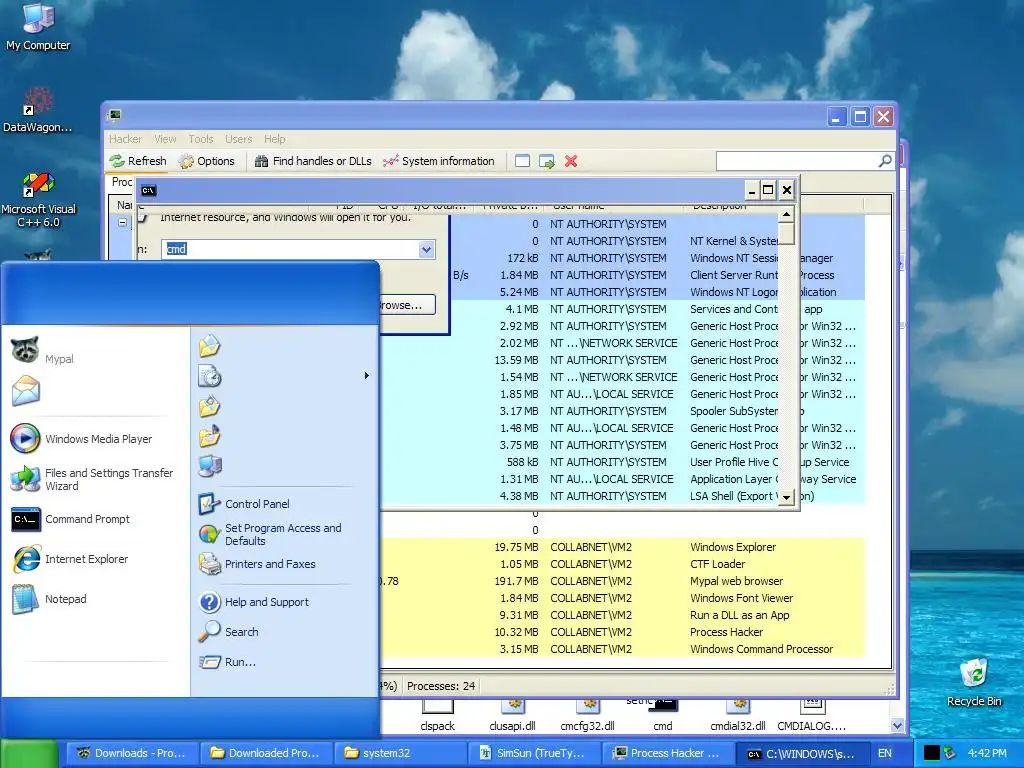Click the e-mail envelope icon in Start menu
This screenshot has height=768, width=1024.
coord(26,391)
